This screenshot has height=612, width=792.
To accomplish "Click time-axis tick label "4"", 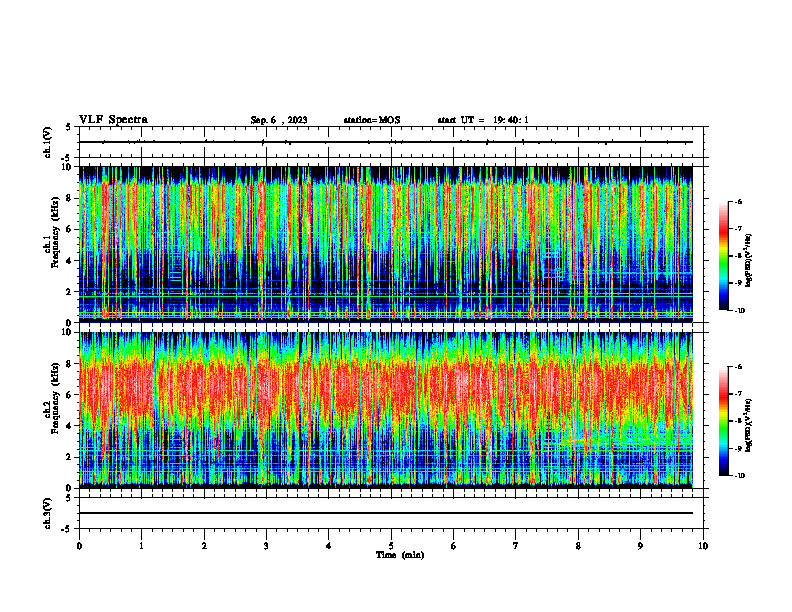I will pyautogui.click(x=329, y=546).
